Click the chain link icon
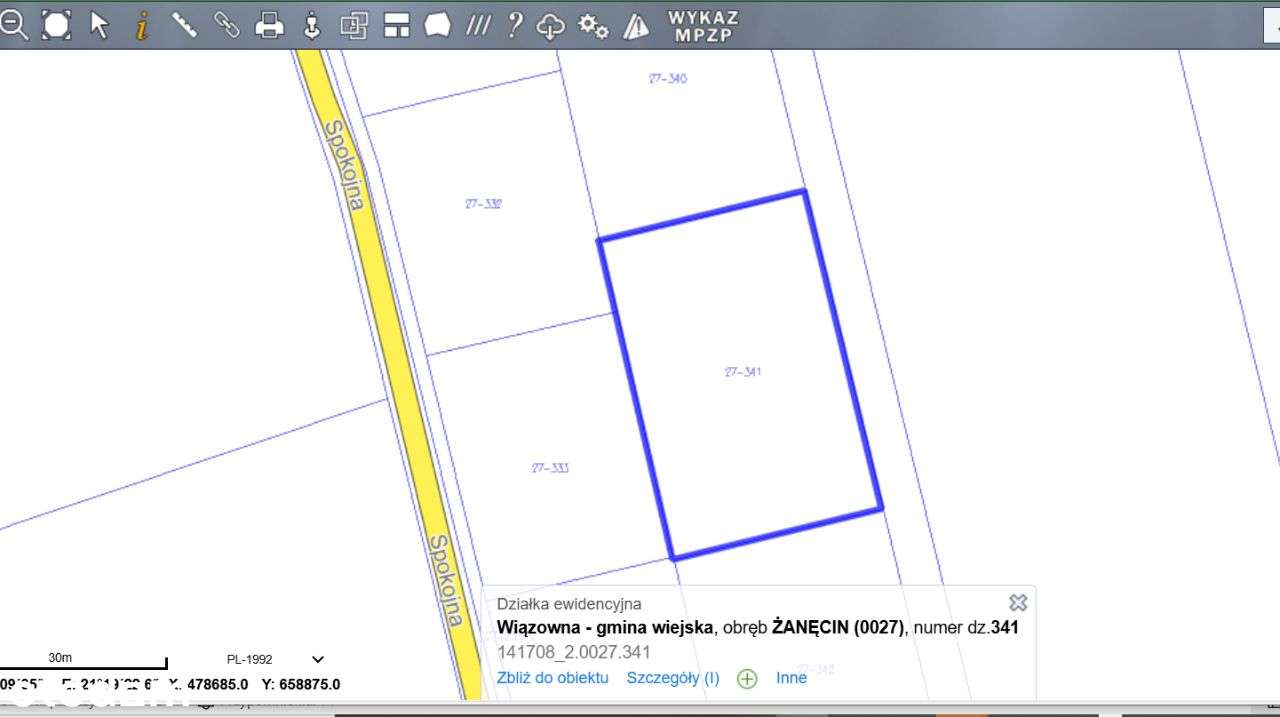This screenshot has width=1280, height=717. click(x=227, y=25)
